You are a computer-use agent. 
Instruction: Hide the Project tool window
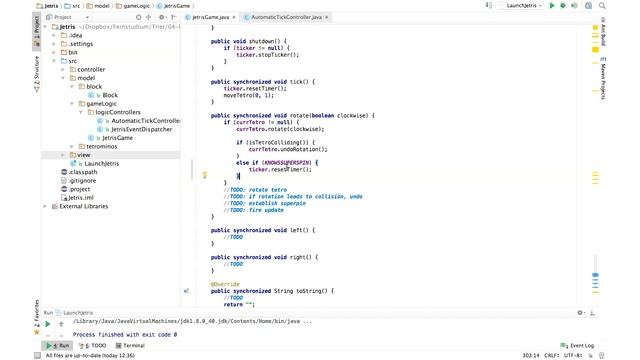point(174,17)
